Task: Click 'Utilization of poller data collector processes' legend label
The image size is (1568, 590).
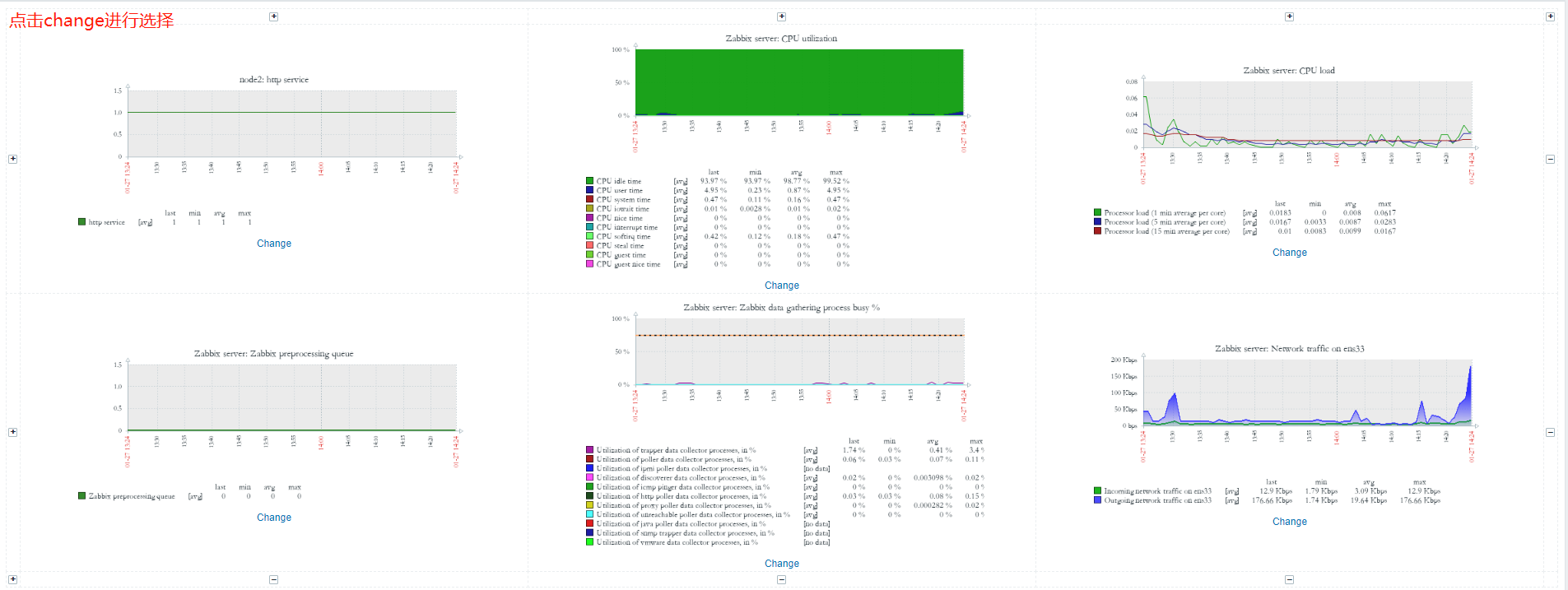Action: tap(673, 459)
